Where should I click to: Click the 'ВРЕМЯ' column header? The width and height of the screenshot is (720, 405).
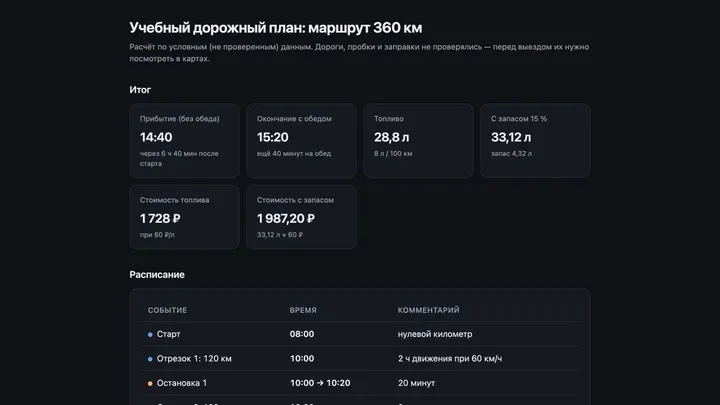pyautogui.click(x=303, y=310)
